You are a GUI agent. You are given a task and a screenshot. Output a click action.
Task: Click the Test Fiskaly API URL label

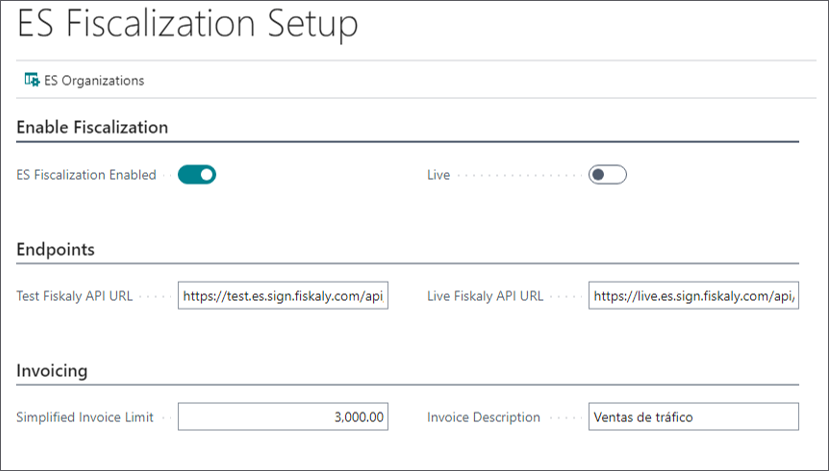pyautogui.click(x=75, y=296)
